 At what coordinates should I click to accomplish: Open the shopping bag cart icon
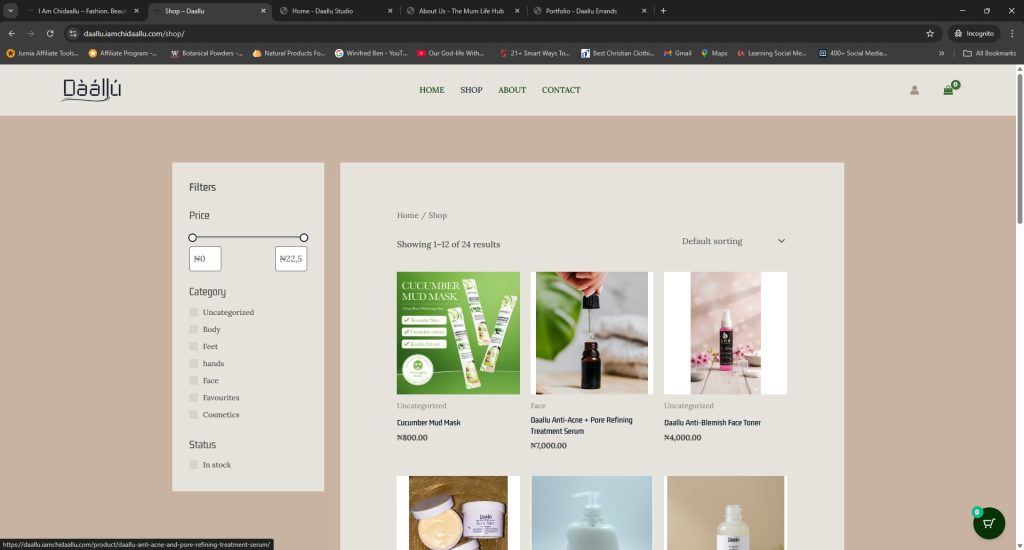pyautogui.click(x=948, y=90)
